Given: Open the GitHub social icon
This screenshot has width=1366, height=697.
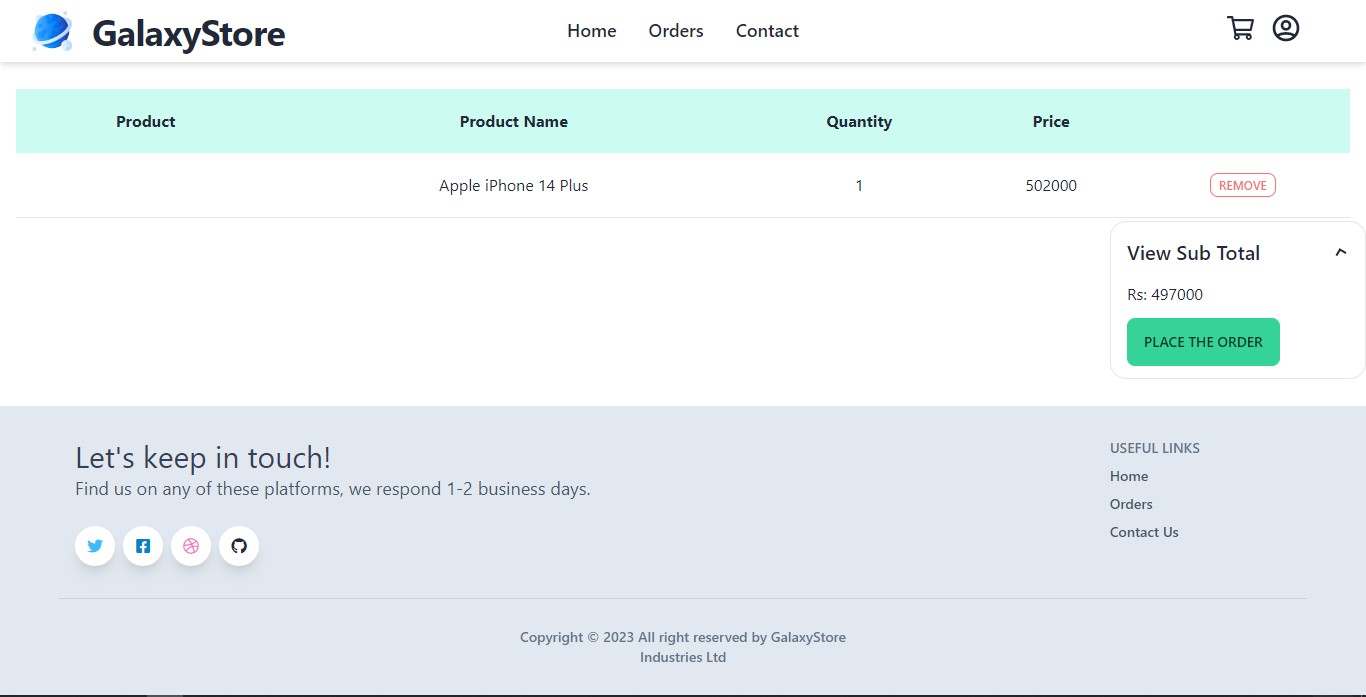Looking at the screenshot, I should coord(239,546).
